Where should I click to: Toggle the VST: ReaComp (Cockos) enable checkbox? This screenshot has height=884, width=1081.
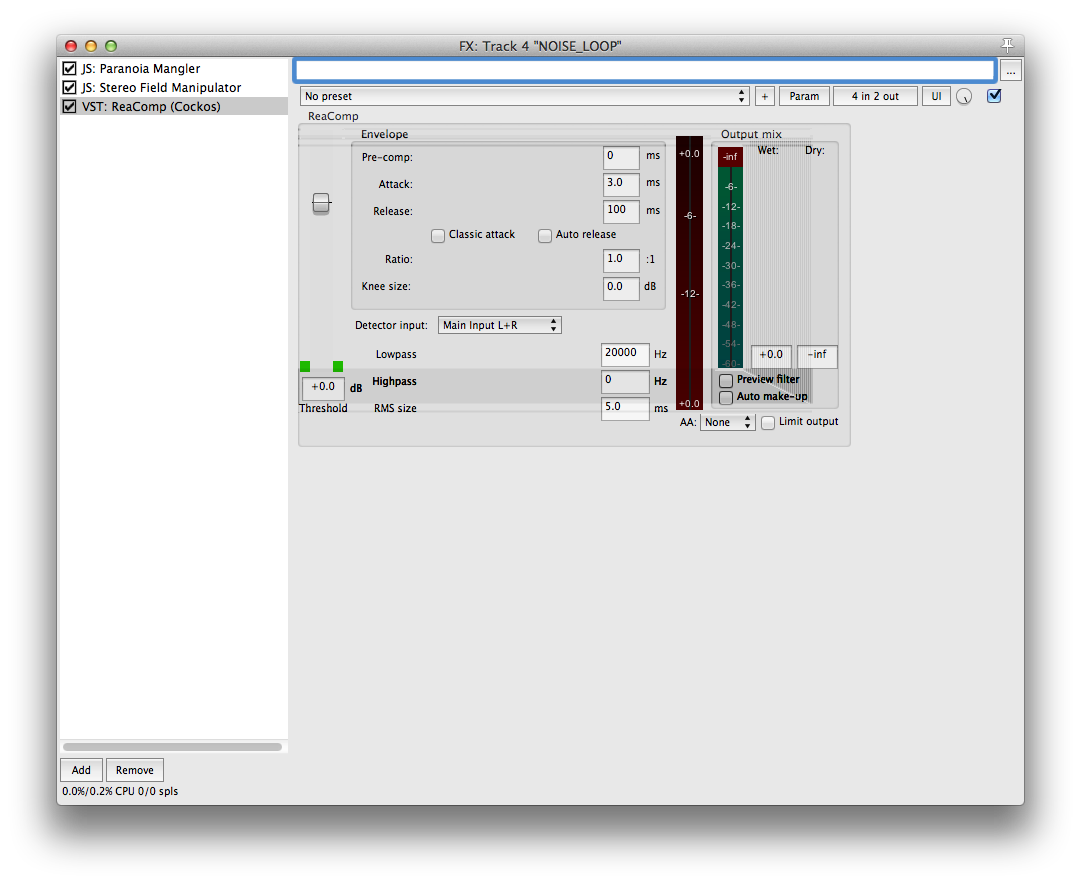tap(69, 106)
